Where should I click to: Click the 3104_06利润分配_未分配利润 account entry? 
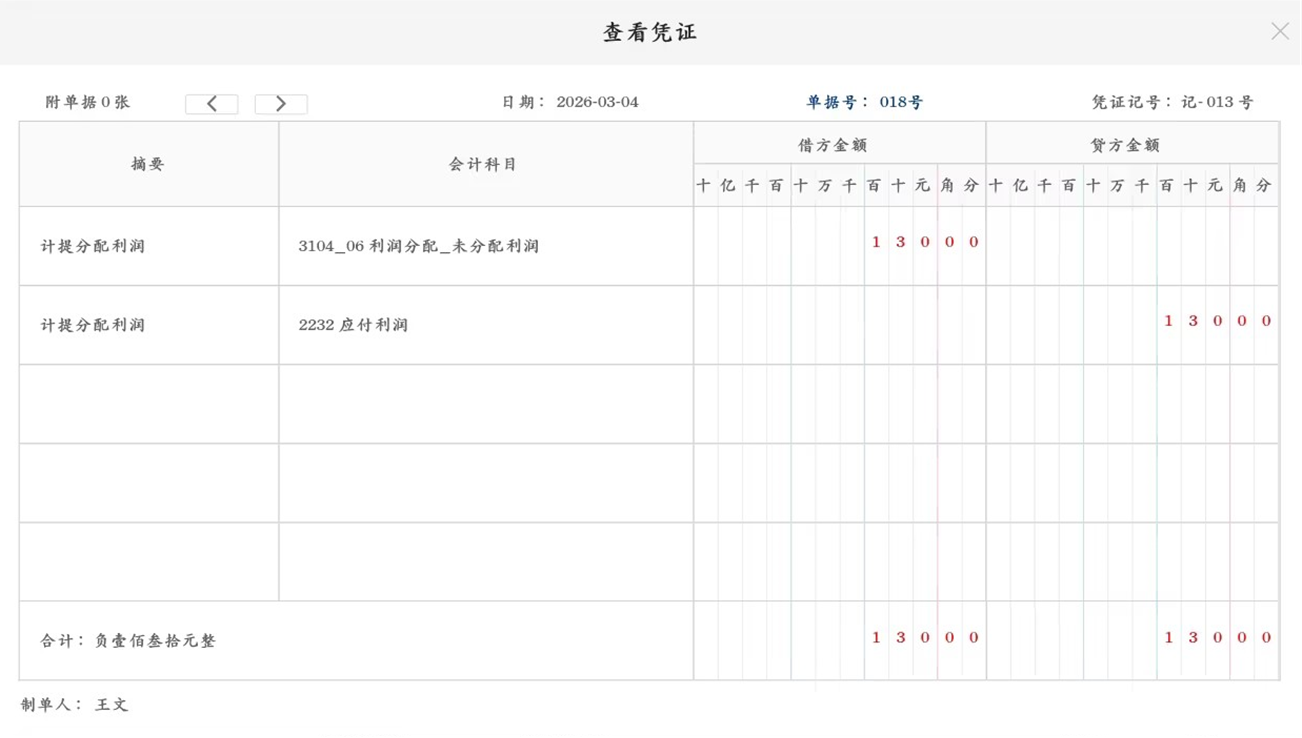(x=420, y=246)
